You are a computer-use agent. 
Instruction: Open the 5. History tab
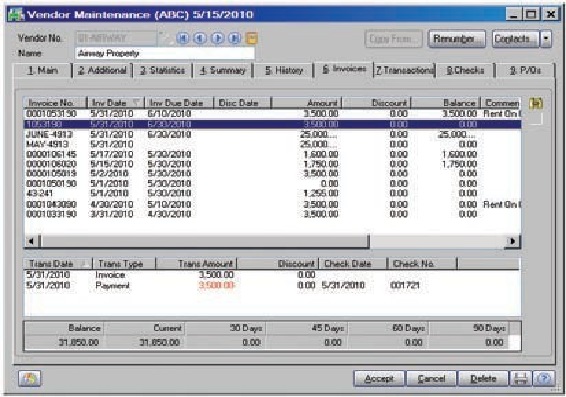(284, 70)
